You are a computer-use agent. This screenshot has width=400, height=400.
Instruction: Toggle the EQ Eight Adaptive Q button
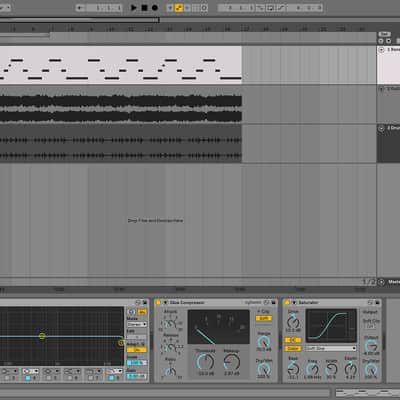coord(137,350)
